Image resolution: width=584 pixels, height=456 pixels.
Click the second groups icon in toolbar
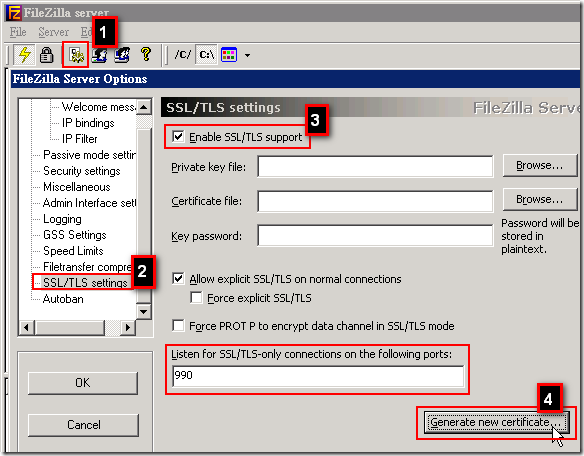(122, 55)
